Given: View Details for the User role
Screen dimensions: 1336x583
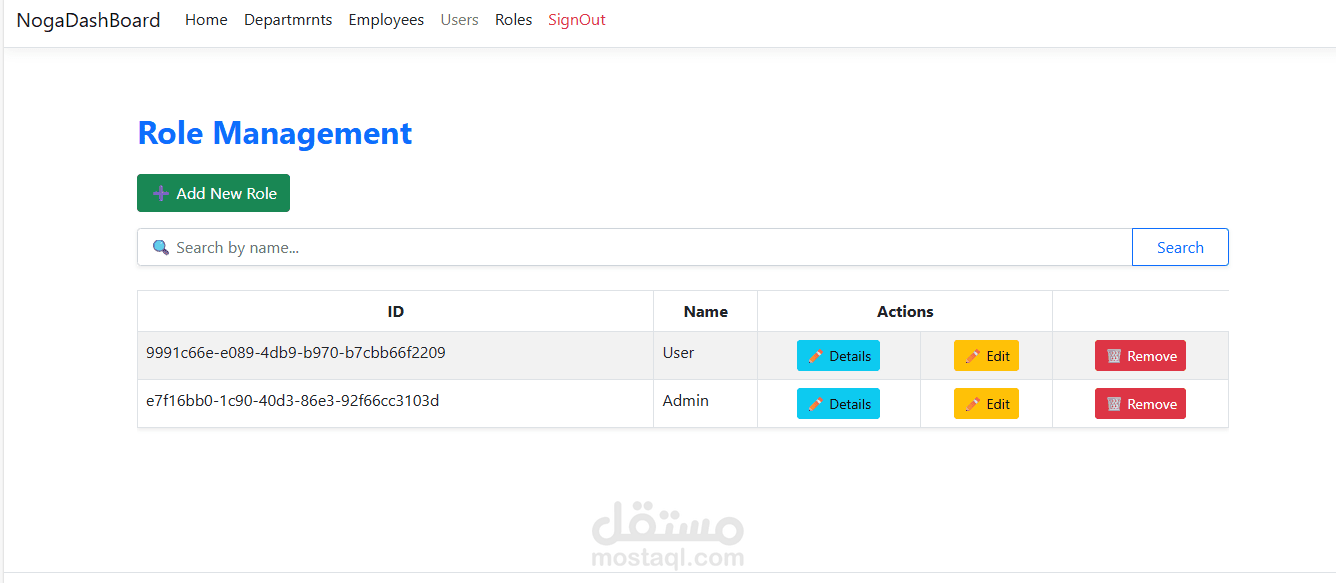Looking at the screenshot, I should (x=838, y=356).
